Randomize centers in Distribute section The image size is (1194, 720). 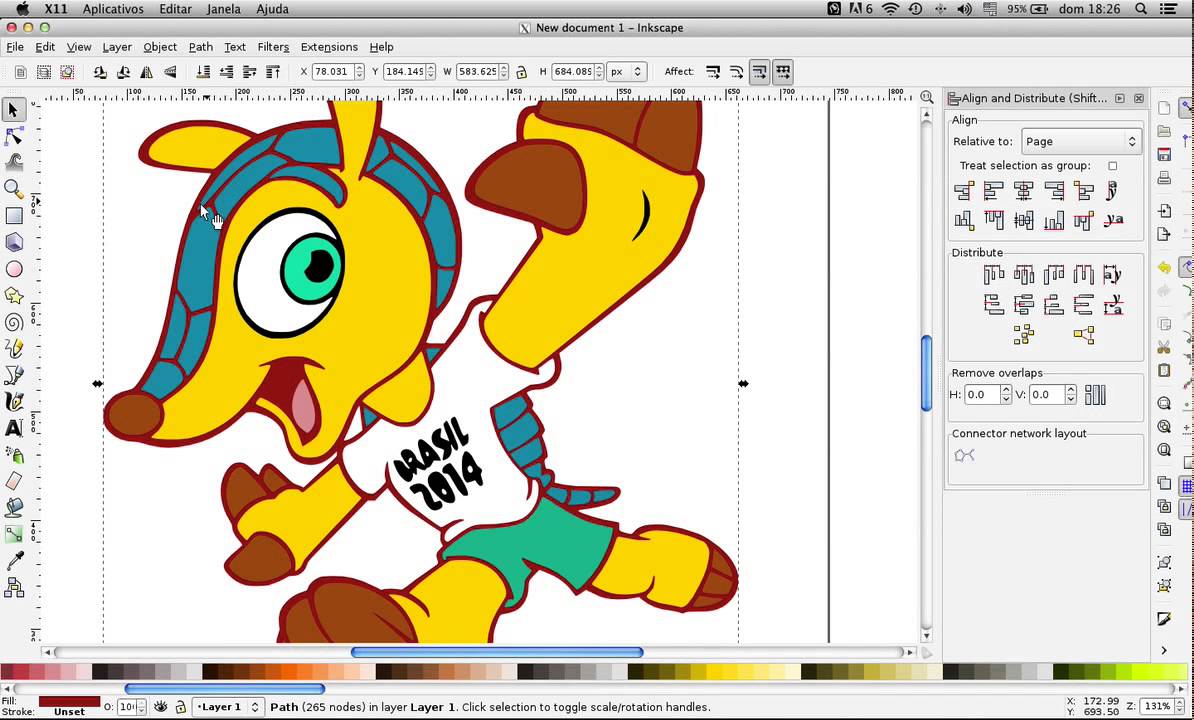[x=1023, y=334]
